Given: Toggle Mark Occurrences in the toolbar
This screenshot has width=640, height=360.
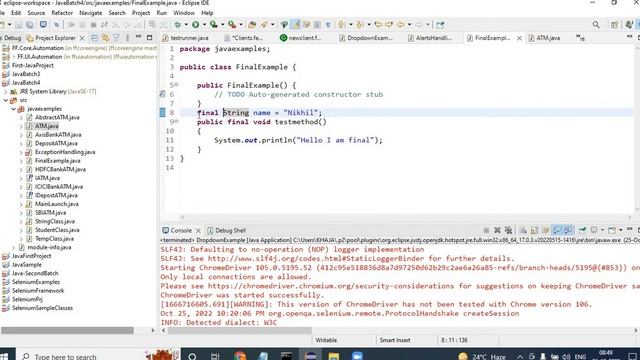Looking at the screenshot, I should [x=296, y=25].
